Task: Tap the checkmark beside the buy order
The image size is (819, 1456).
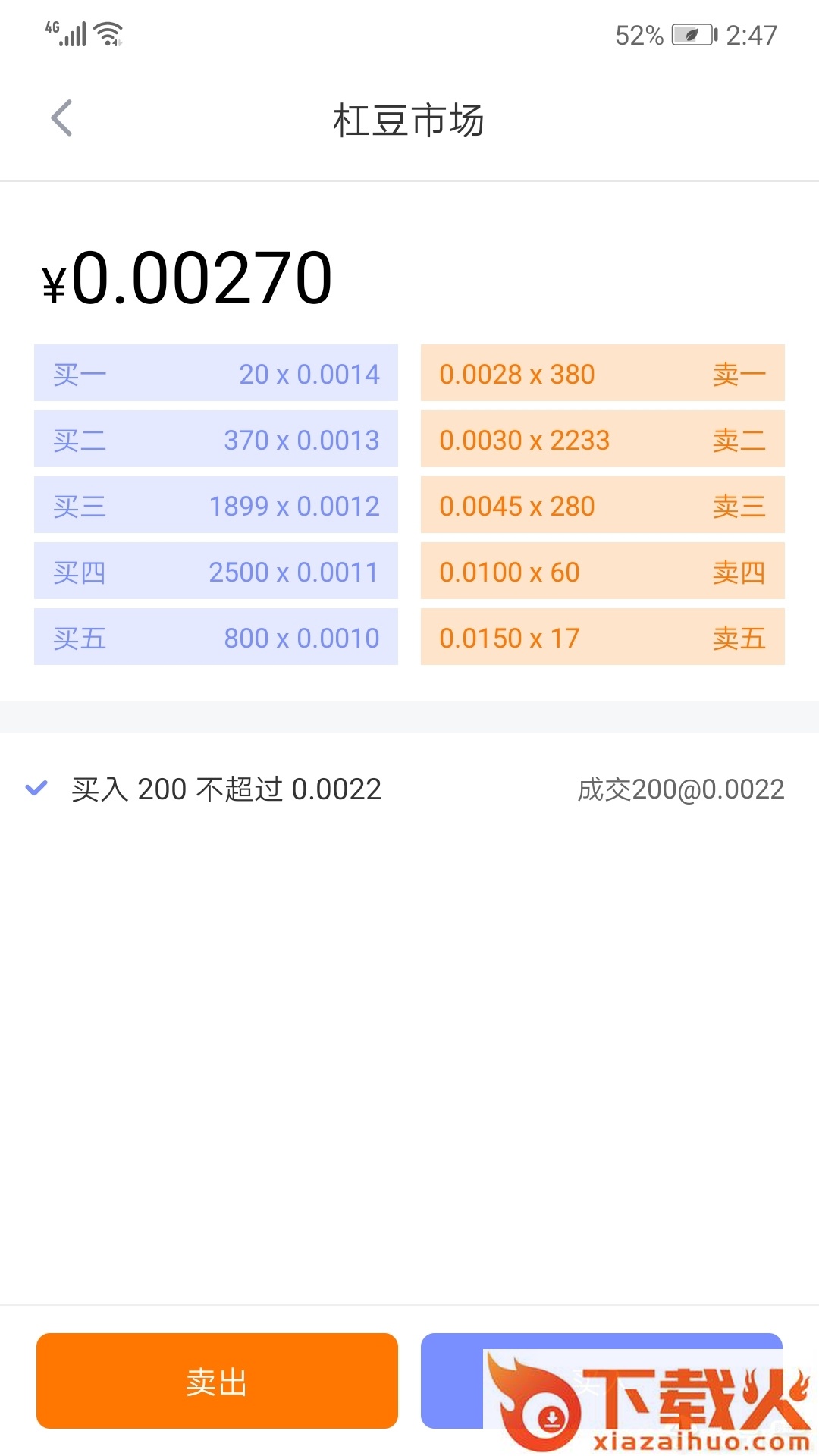Action: [36, 789]
